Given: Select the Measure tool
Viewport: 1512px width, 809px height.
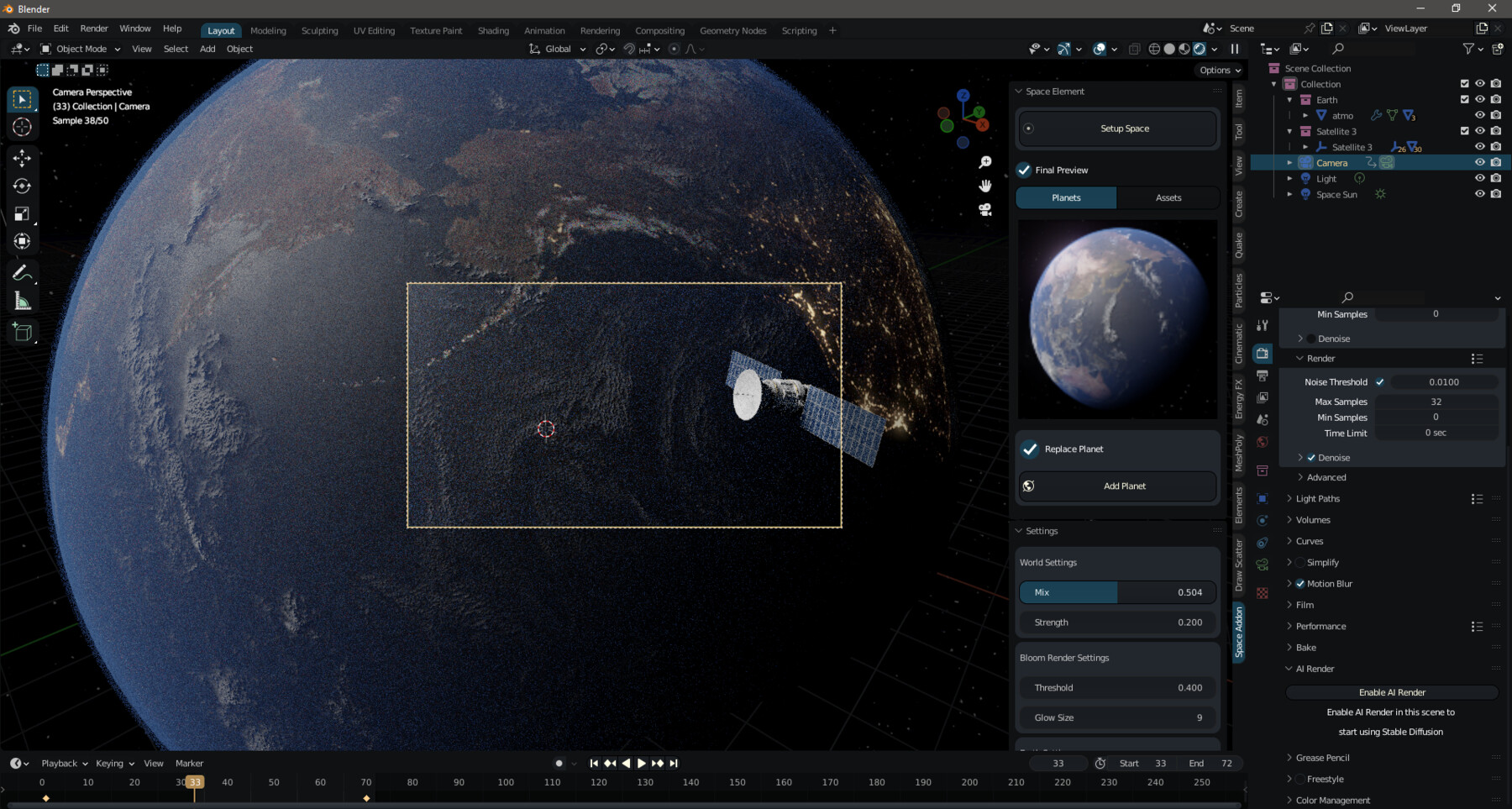Looking at the screenshot, I should tap(22, 301).
